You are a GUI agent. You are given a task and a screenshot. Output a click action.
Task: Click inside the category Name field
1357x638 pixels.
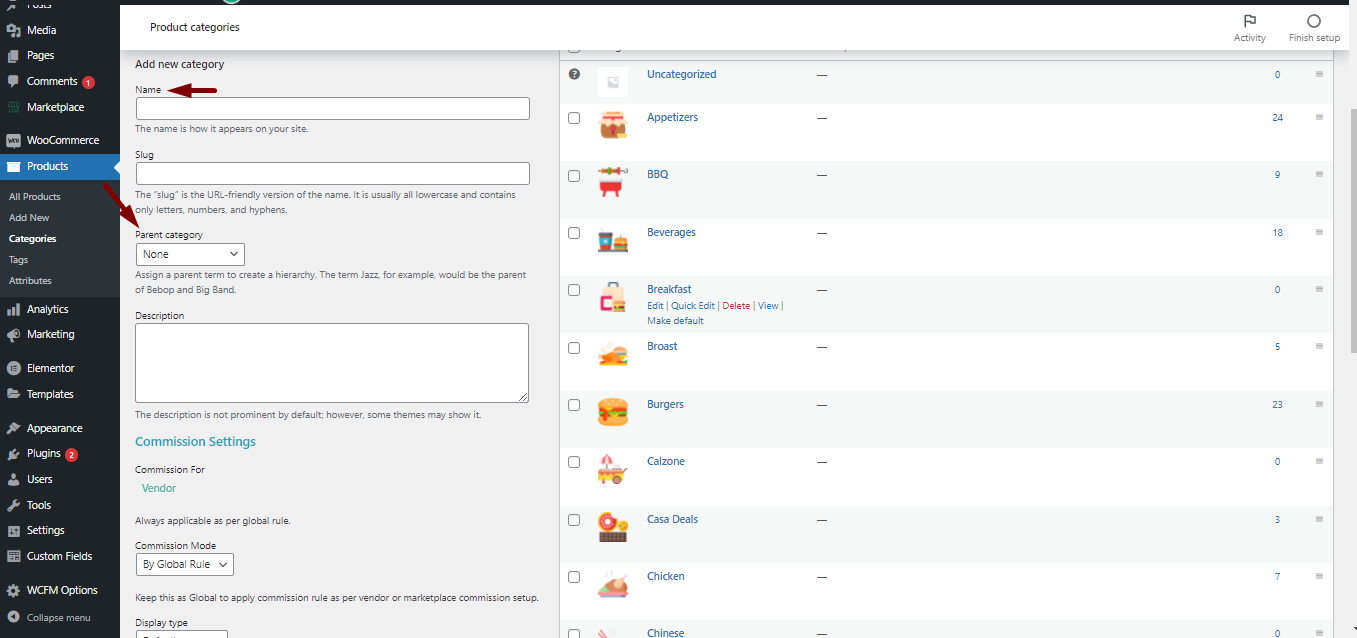332,109
